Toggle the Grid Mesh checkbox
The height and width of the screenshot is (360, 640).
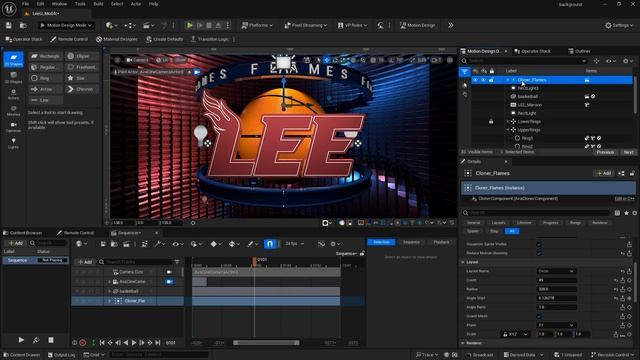(539, 316)
